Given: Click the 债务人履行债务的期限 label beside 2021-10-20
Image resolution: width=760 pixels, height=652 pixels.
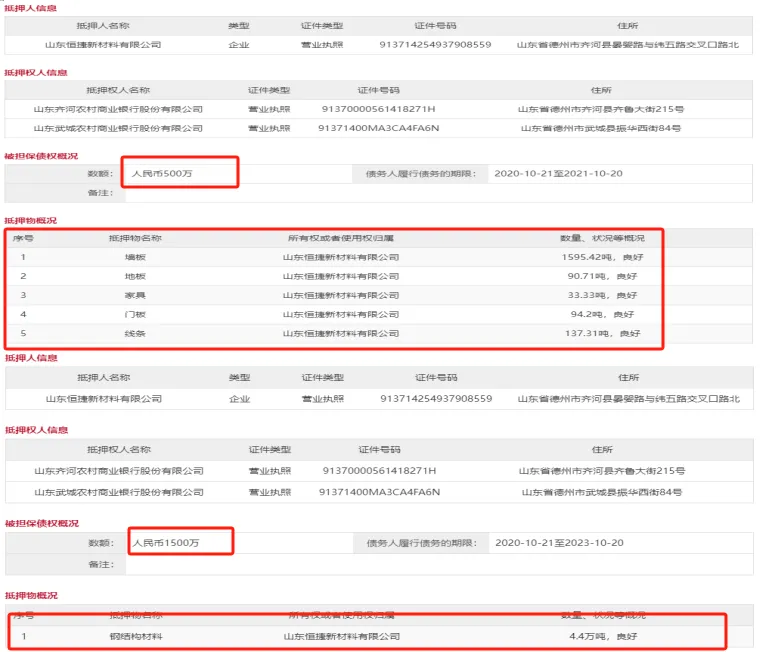Looking at the screenshot, I should pyautogui.click(x=421, y=174).
